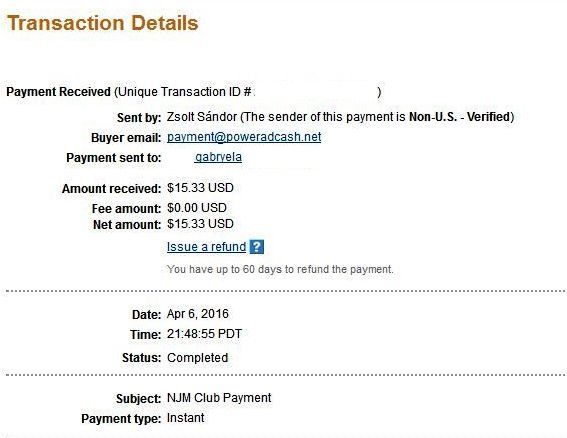Click the Transaction Details heading
Screen dimensions: 567x438
click(x=103, y=23)
